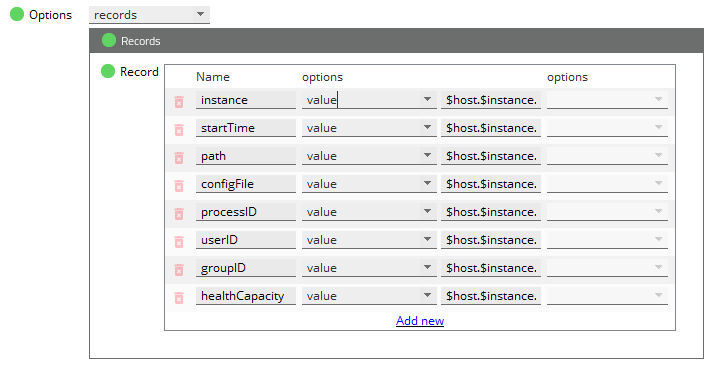717x368 pixels.
Task: Edit the instance name field
Action: (x=246, y=100)
